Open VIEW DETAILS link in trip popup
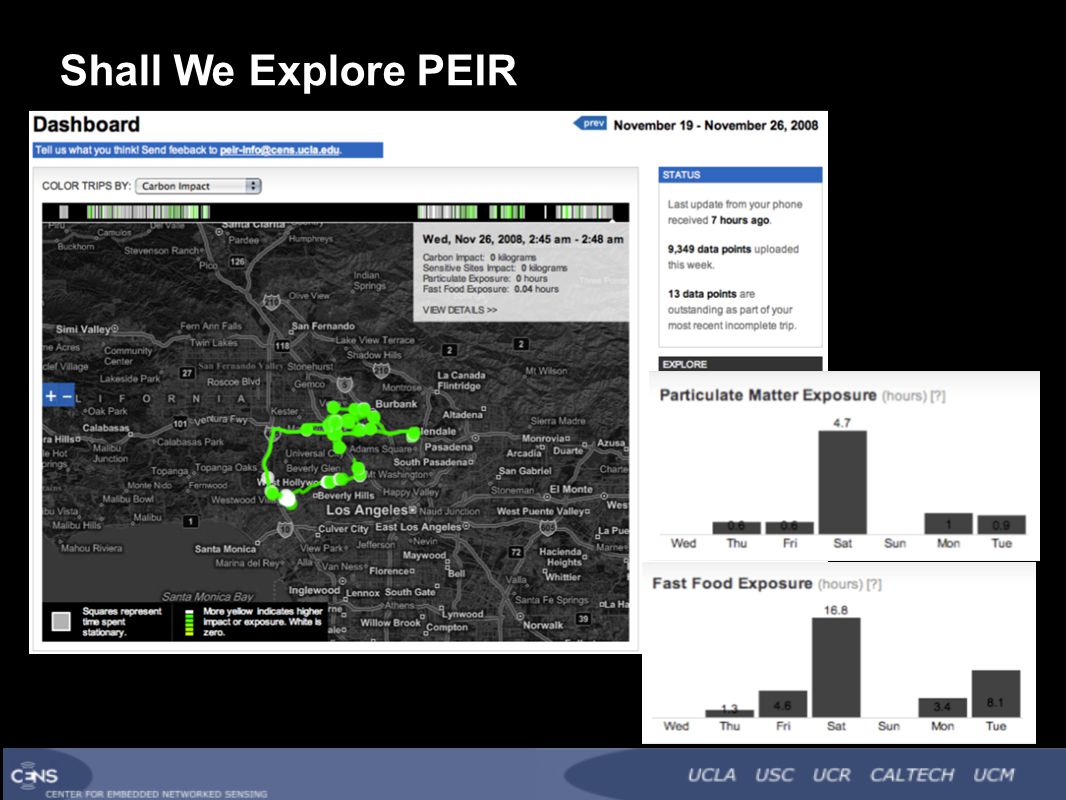Viewport: 1066px width, 800px height. point(460,310)
